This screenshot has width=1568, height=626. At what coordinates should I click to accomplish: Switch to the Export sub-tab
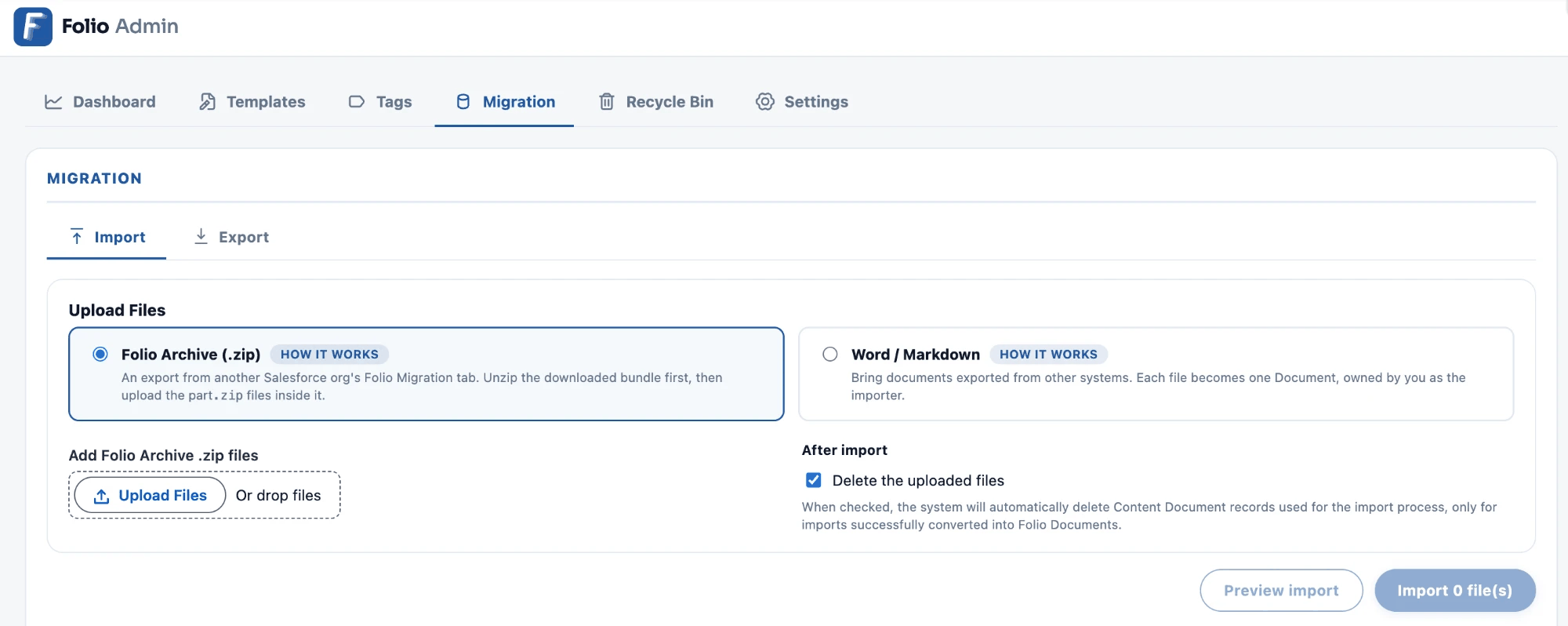point(231,237)
